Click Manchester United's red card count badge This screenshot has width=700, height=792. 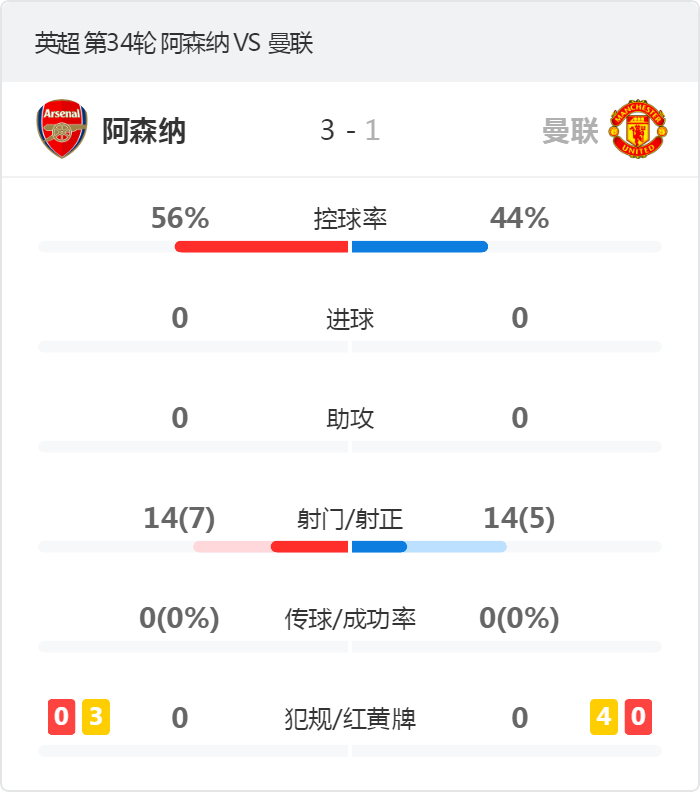[638, 717]
